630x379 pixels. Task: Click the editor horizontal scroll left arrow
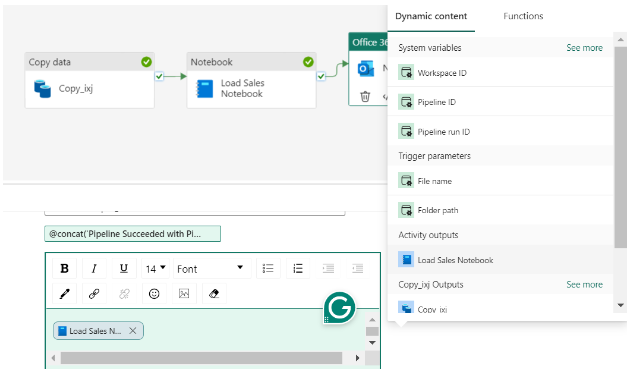click(x=53, y=358)
